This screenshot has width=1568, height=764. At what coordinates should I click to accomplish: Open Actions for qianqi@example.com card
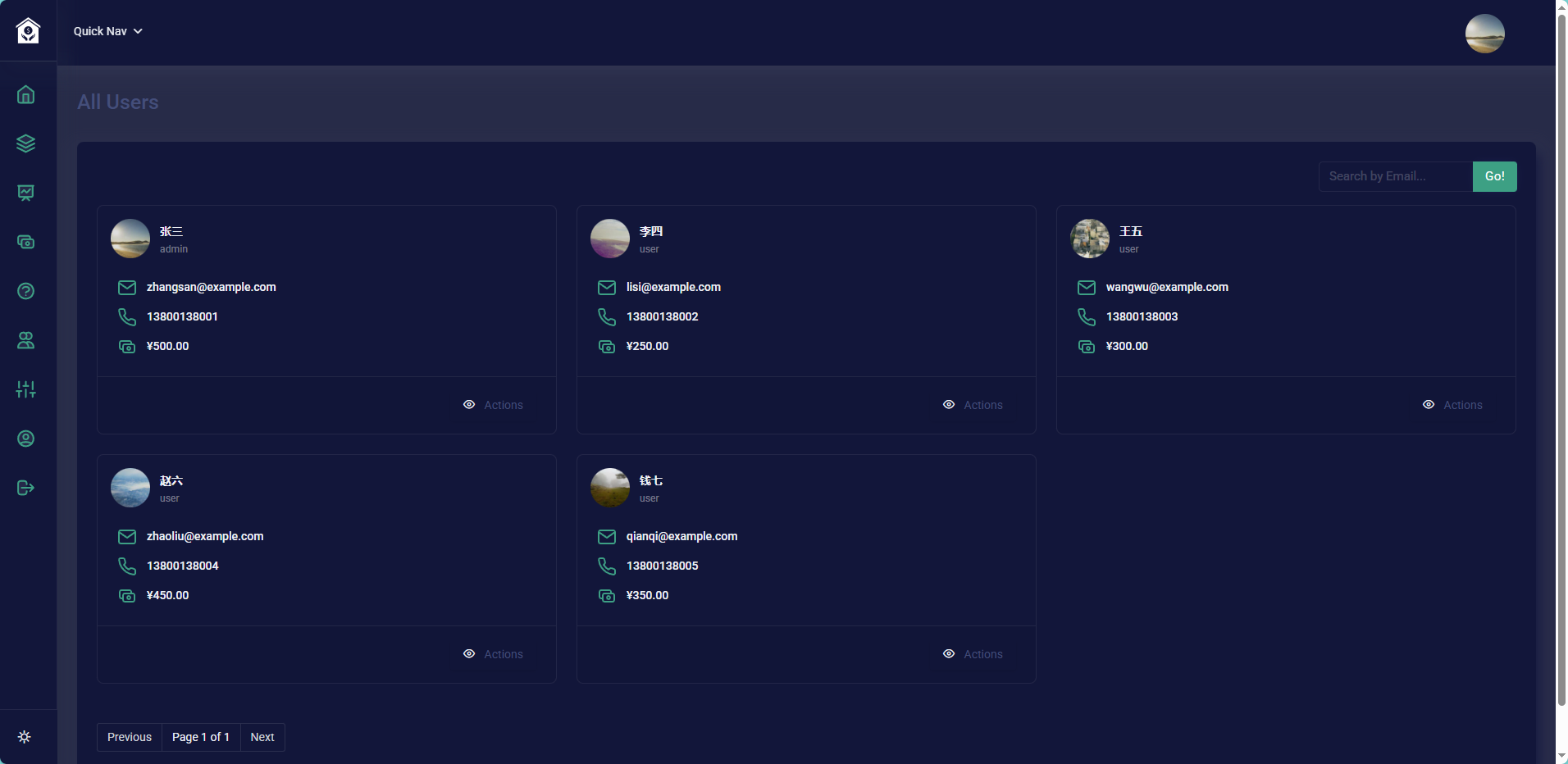(x=973, y=654)
